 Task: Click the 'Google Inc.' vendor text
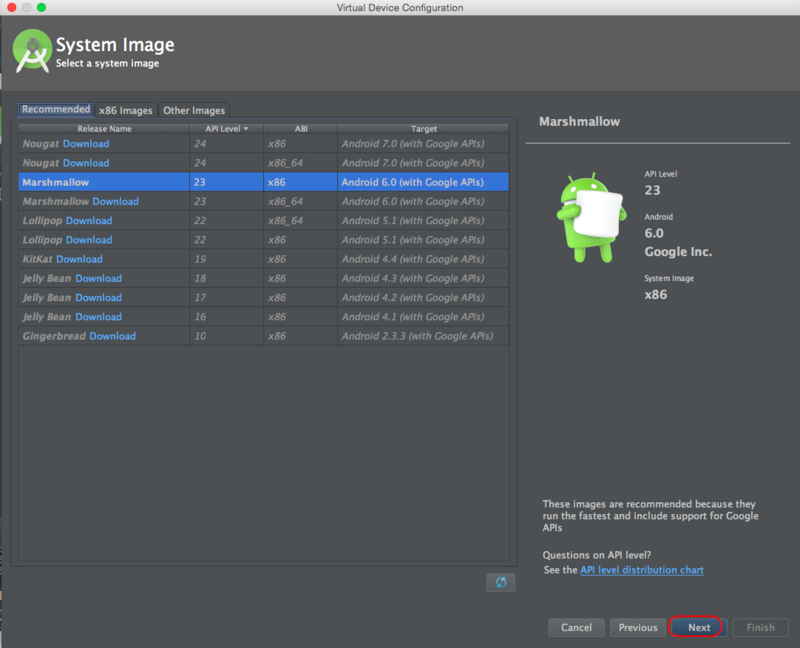(678, 252)
